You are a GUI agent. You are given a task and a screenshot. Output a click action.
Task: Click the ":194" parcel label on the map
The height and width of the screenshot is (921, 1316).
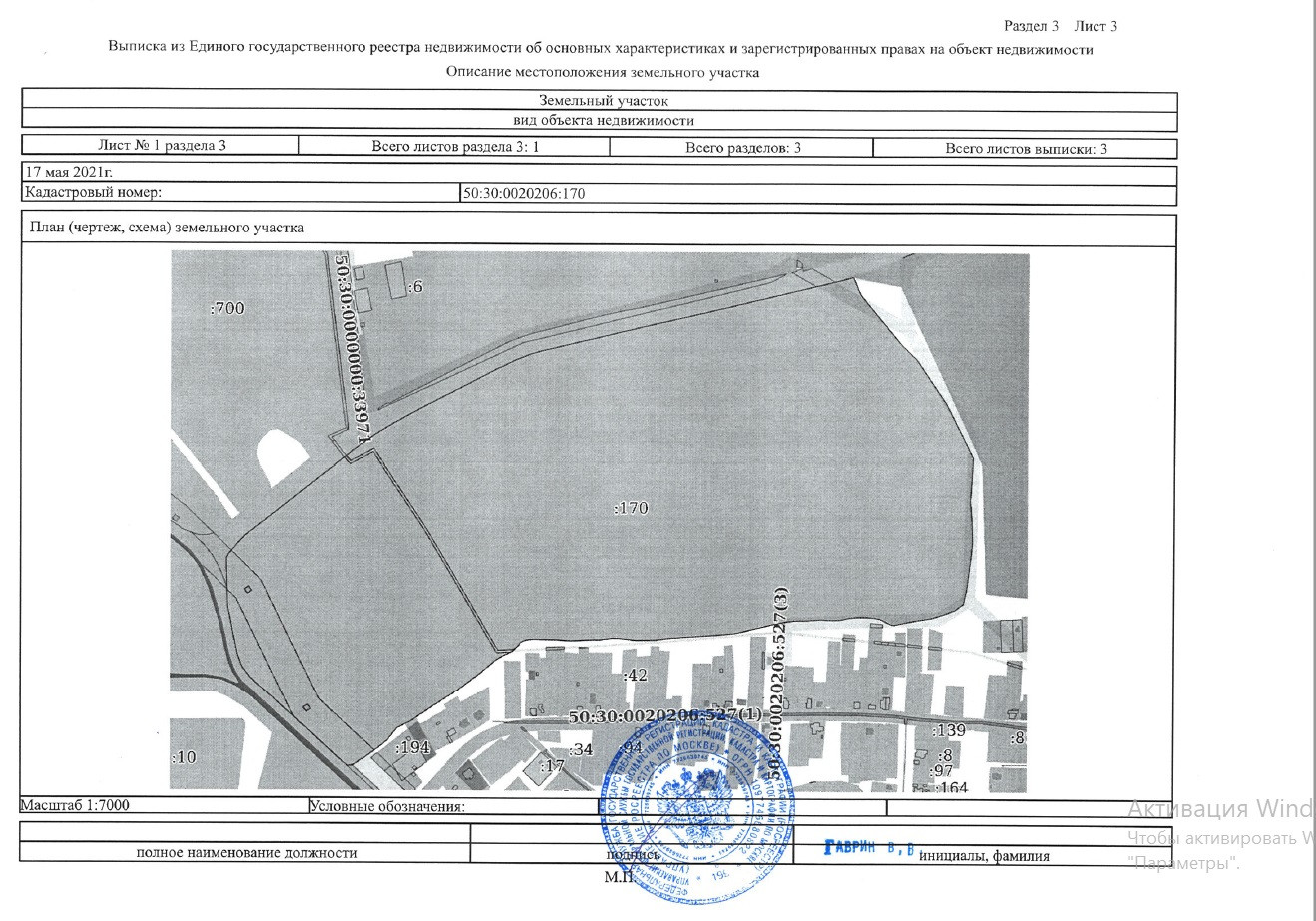[412, 747]
